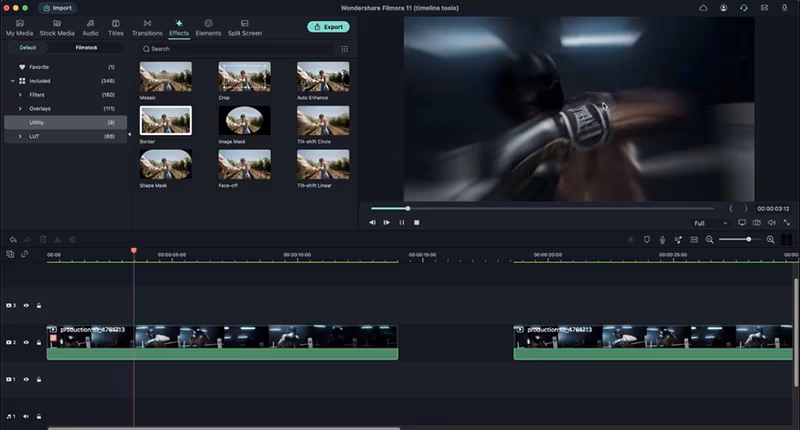Click the timeline edit list icon

click(72, 240)
